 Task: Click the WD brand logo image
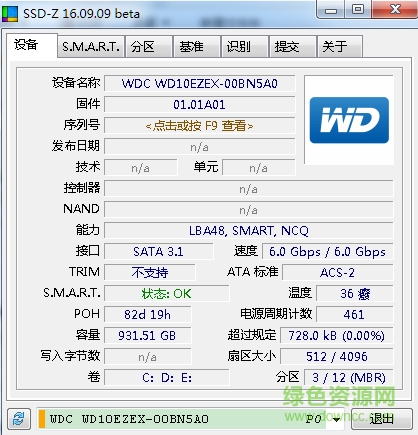click(349, 120)
